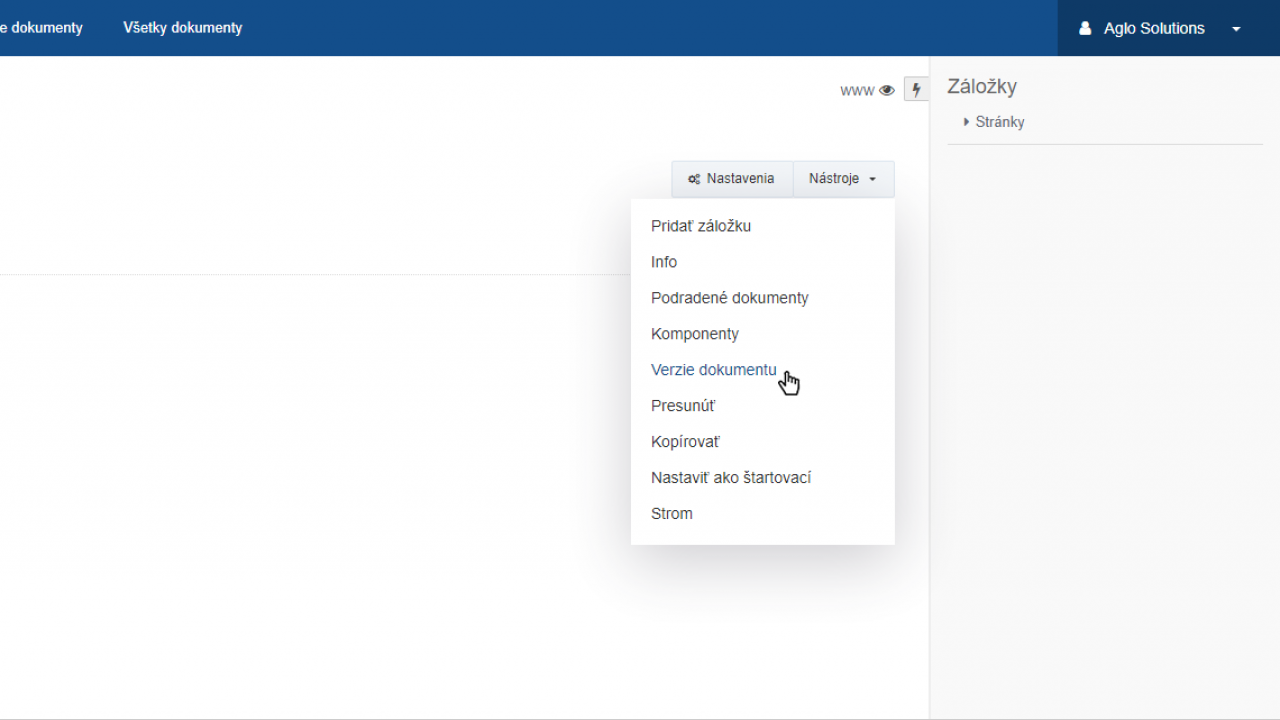
Task: Toggle the Nástroje dropdown menu
Action: coord(843,179)
